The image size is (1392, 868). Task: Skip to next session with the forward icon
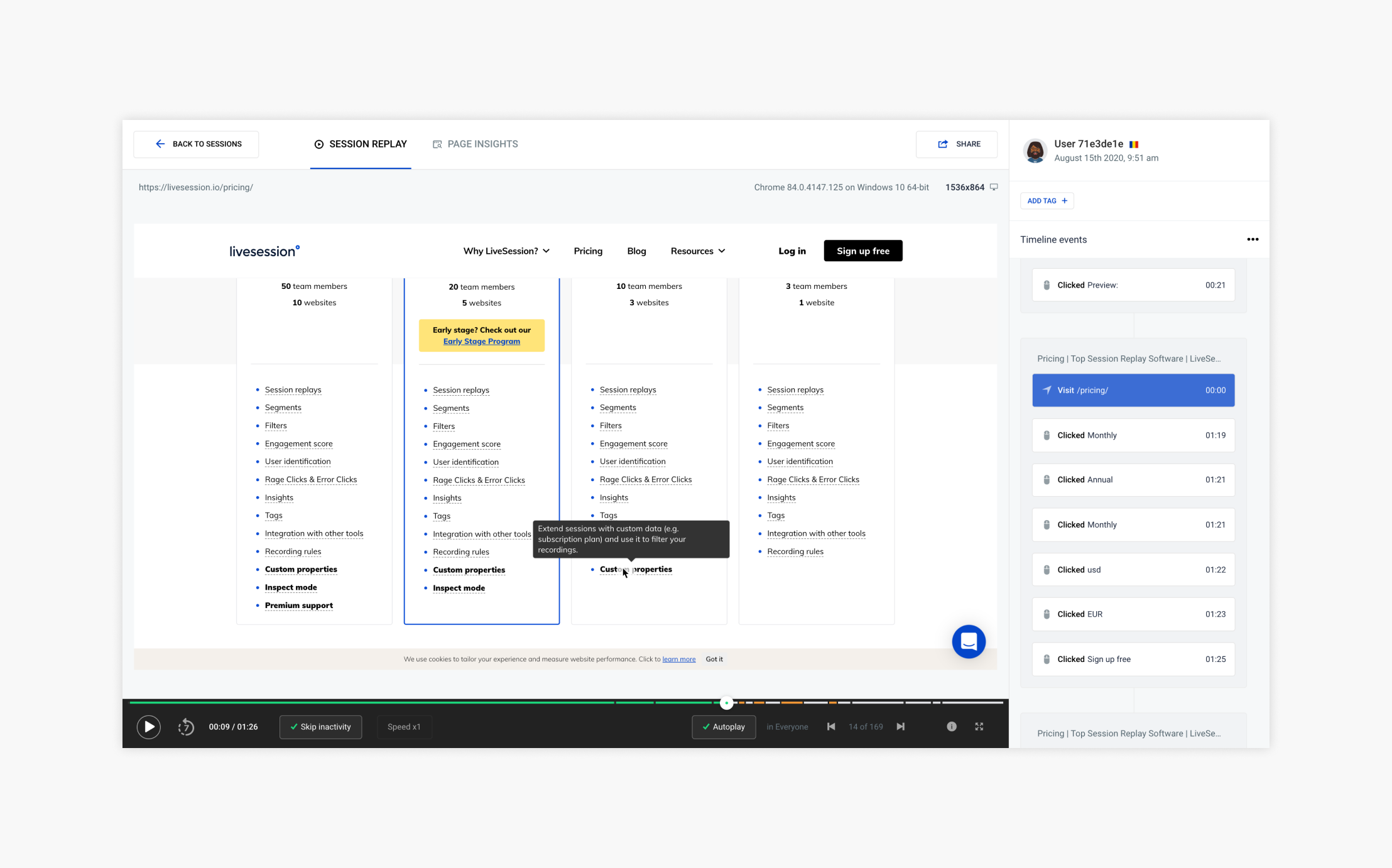click(901, 727)
